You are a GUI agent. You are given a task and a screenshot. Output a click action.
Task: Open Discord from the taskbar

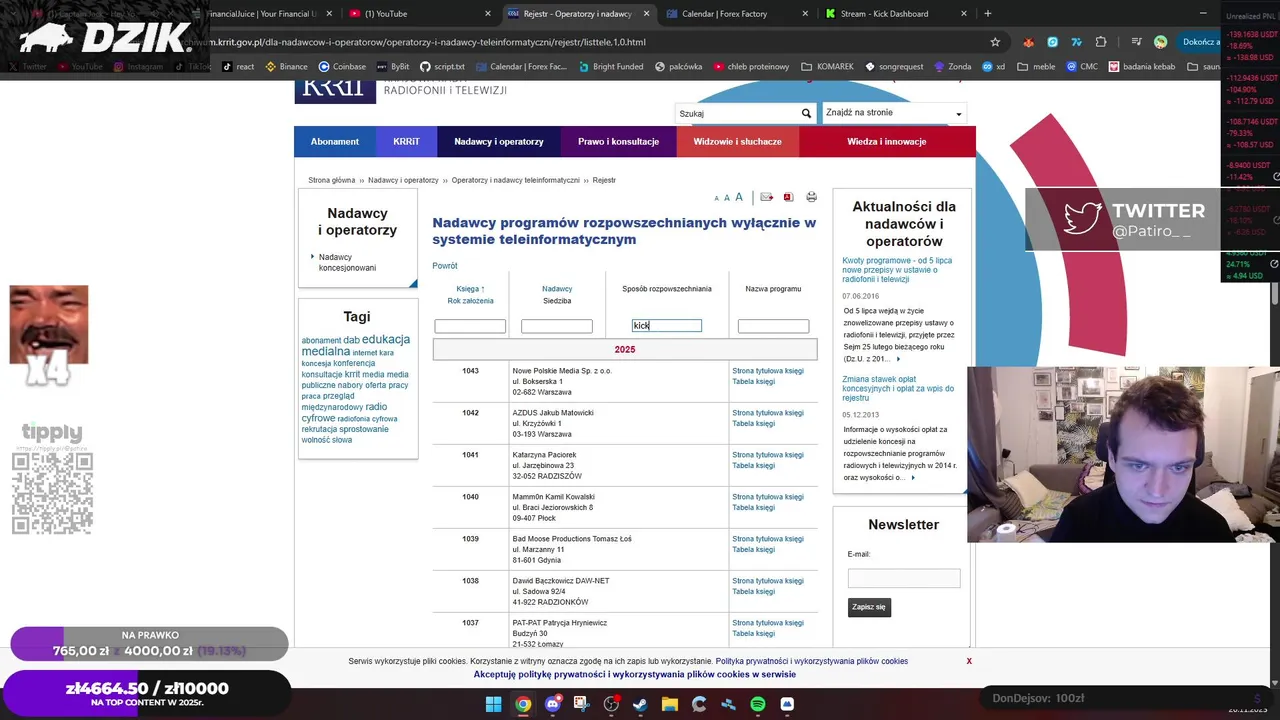(552, 704)
